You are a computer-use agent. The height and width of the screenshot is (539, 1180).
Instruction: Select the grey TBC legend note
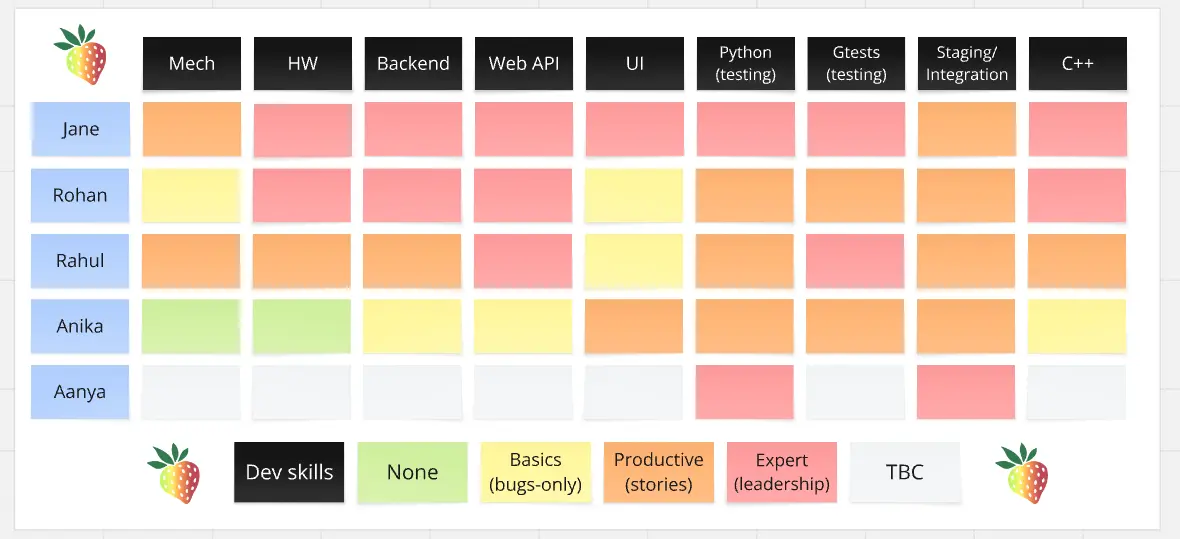[x=904, y=472]
